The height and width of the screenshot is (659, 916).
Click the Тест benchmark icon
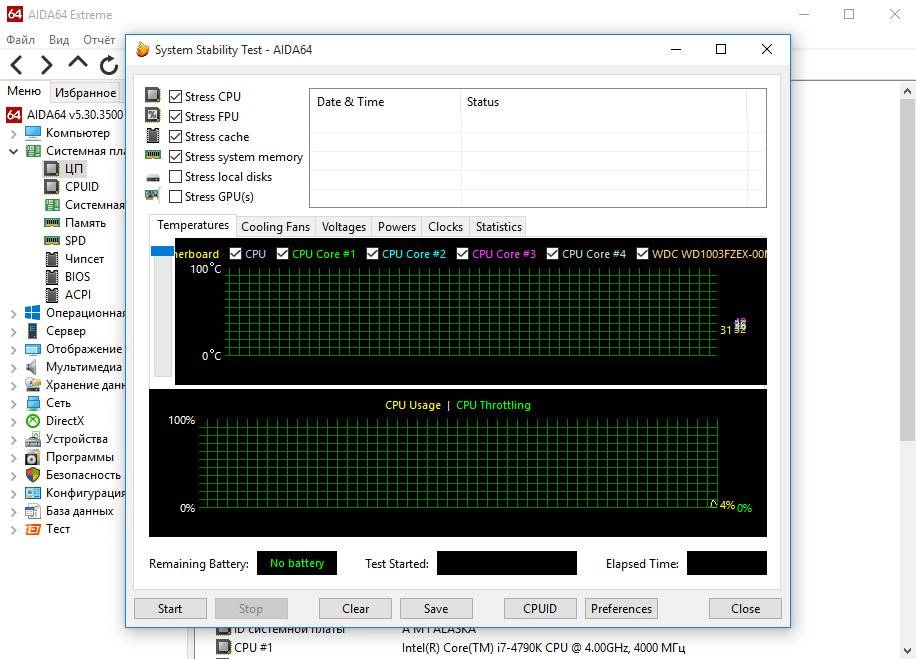point(33,529)
